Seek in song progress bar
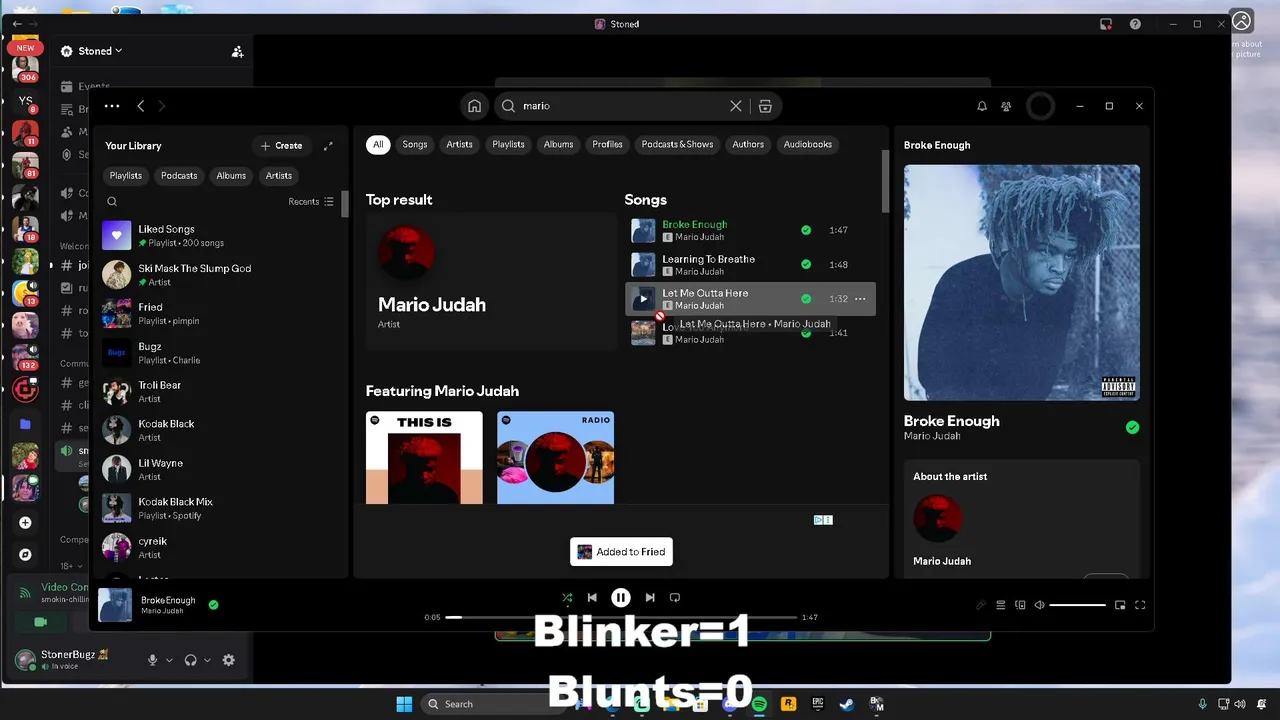The height and width of the screenshot is (720, 1280). point(621,617)
